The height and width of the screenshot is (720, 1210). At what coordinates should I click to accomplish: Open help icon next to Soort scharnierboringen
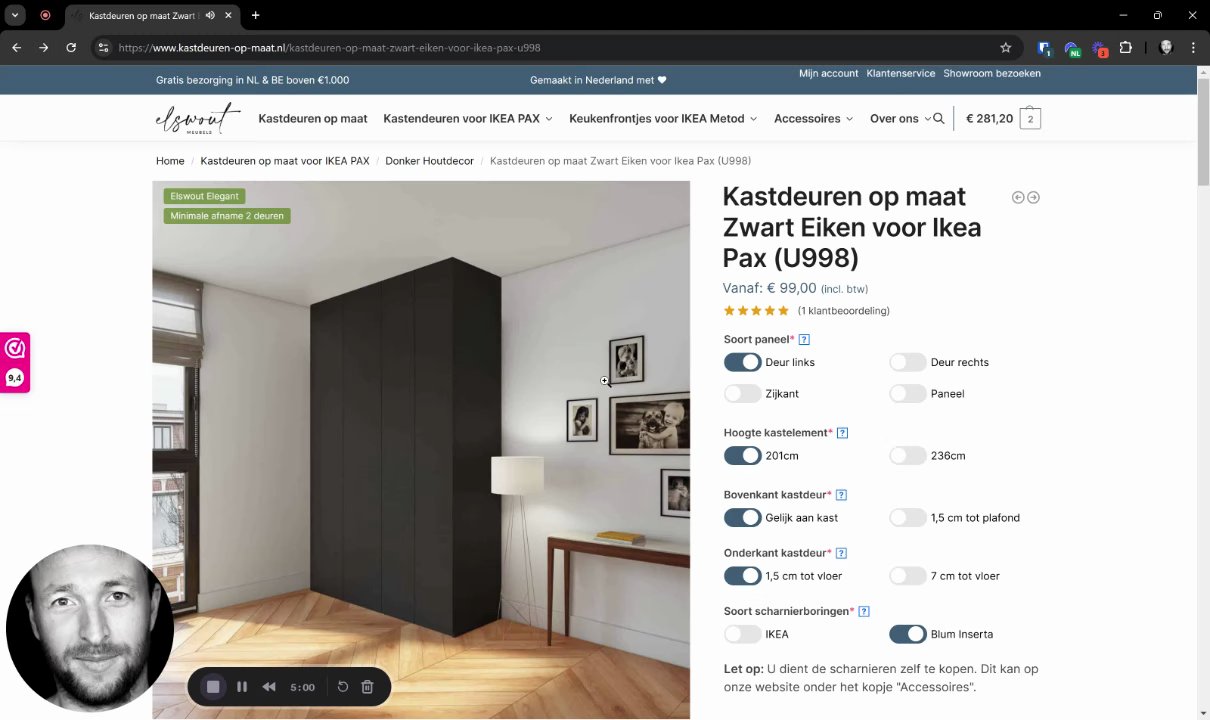tap(864, 612)
